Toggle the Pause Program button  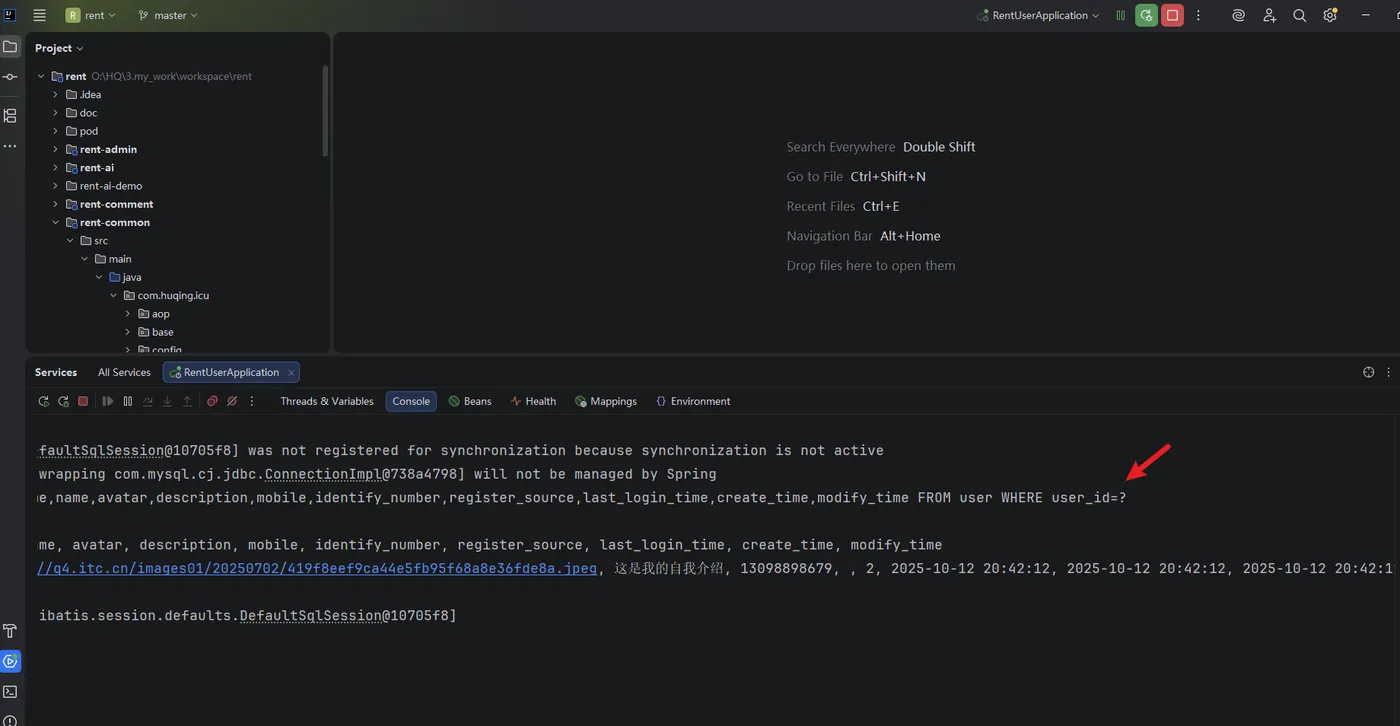click(x=128, y=401)
